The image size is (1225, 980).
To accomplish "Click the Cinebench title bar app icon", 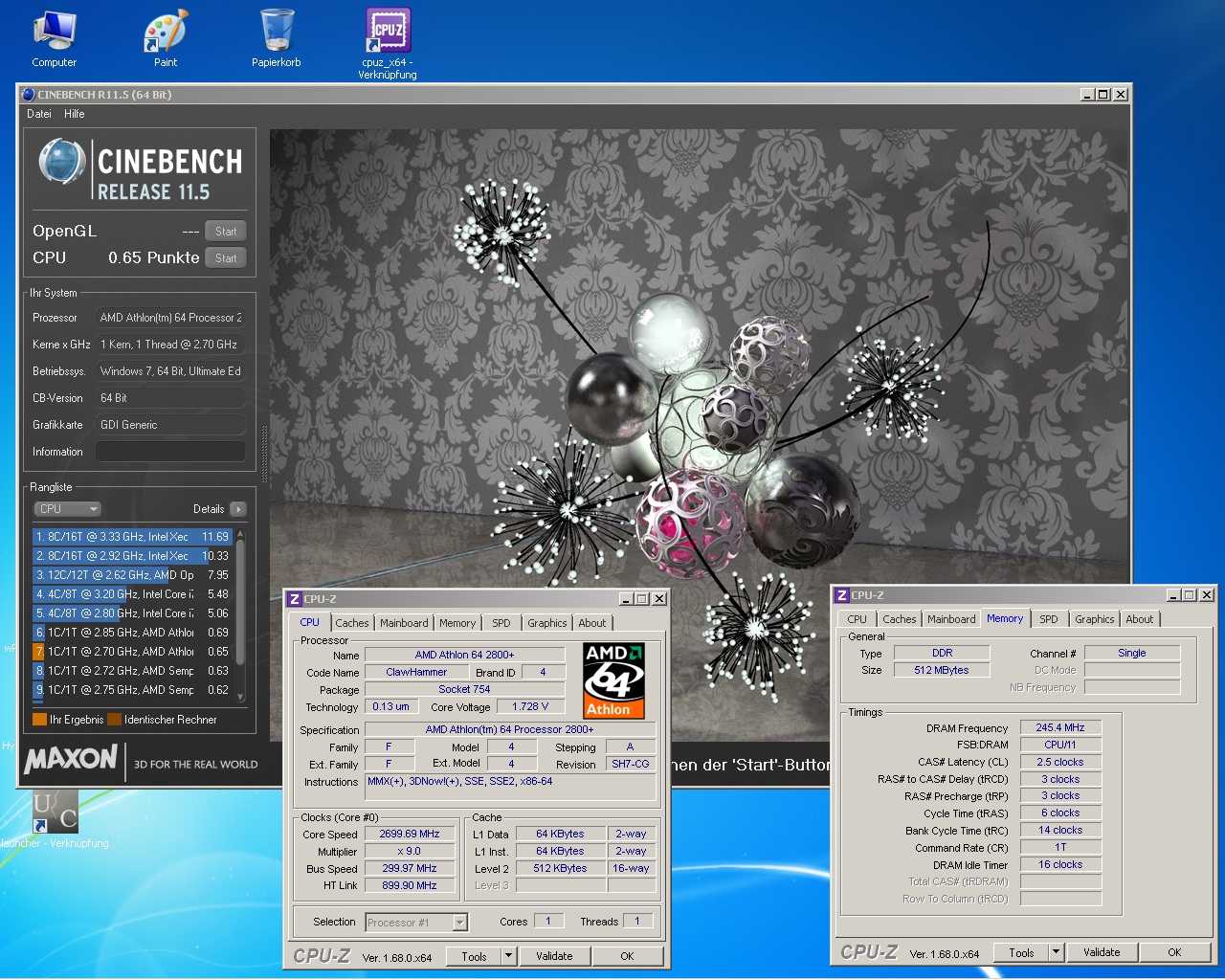I will (x=28, y=94).
